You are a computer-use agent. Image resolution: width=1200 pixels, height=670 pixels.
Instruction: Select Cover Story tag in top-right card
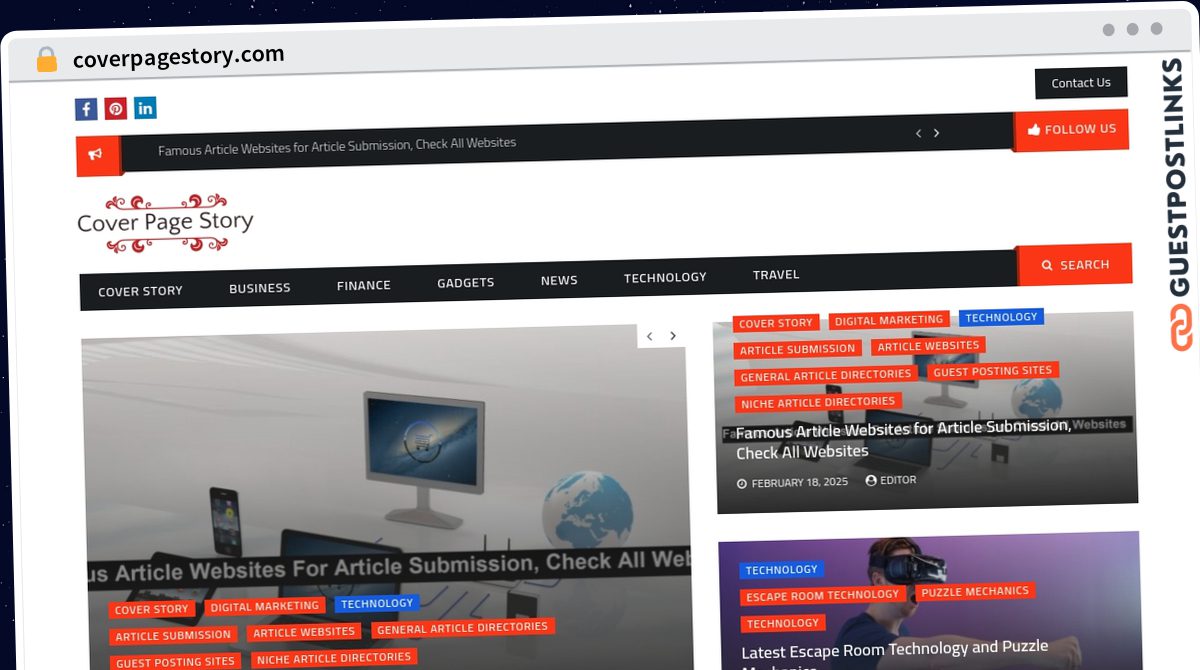pyautogui.click(x=776, y=323)
